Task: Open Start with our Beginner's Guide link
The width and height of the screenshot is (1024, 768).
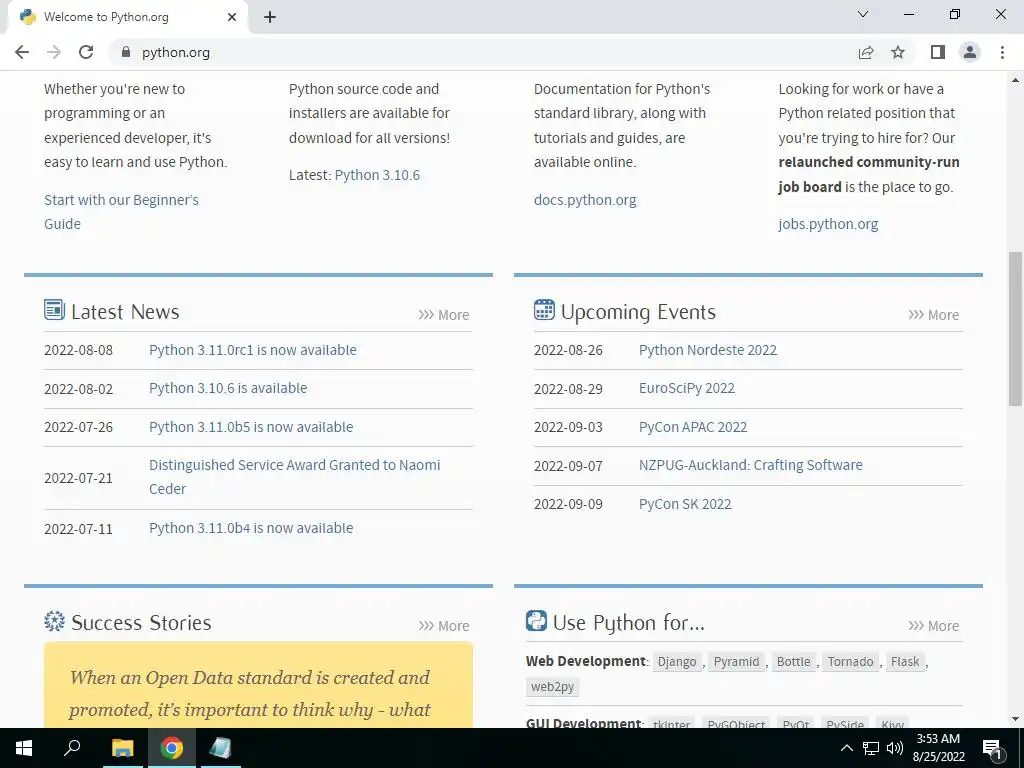Action: [121, 212]
